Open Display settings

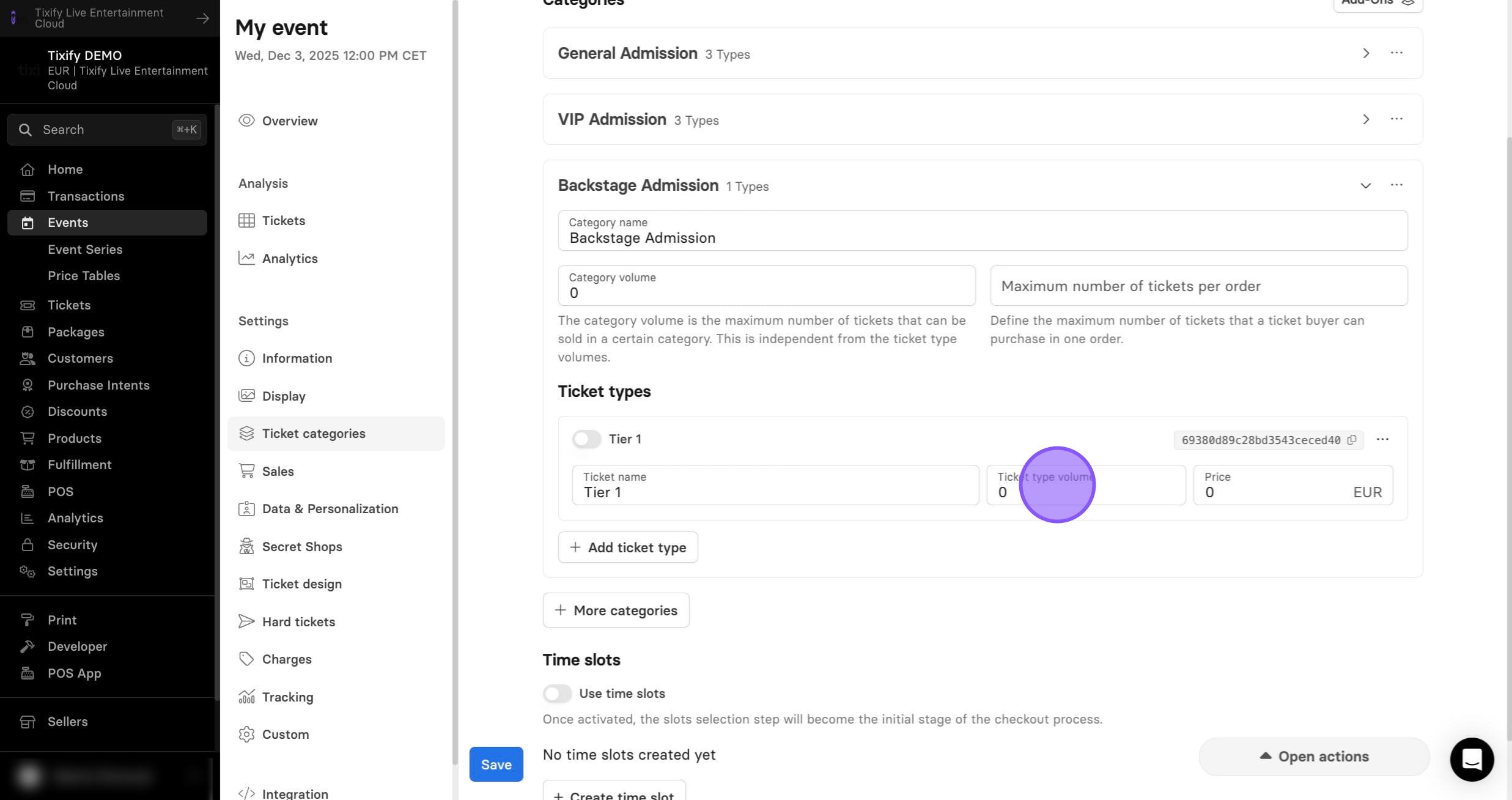[336, 396]
